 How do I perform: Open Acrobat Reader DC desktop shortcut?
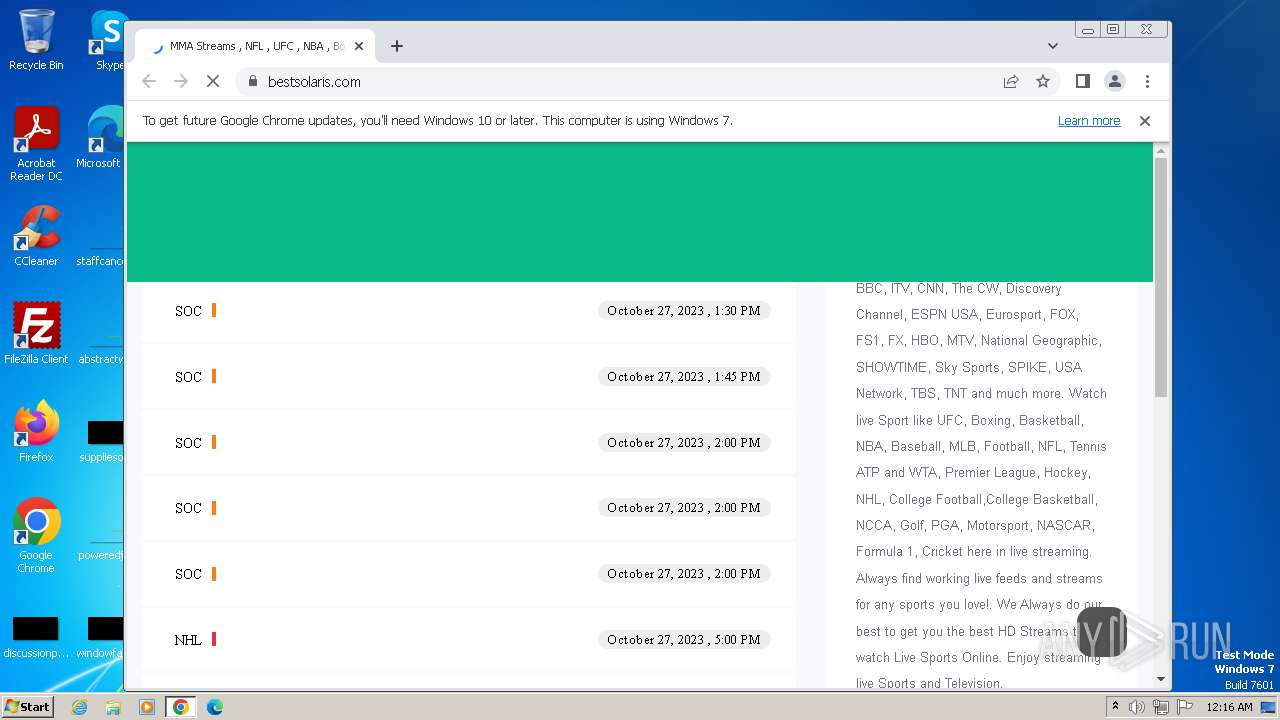coord(36,144)
